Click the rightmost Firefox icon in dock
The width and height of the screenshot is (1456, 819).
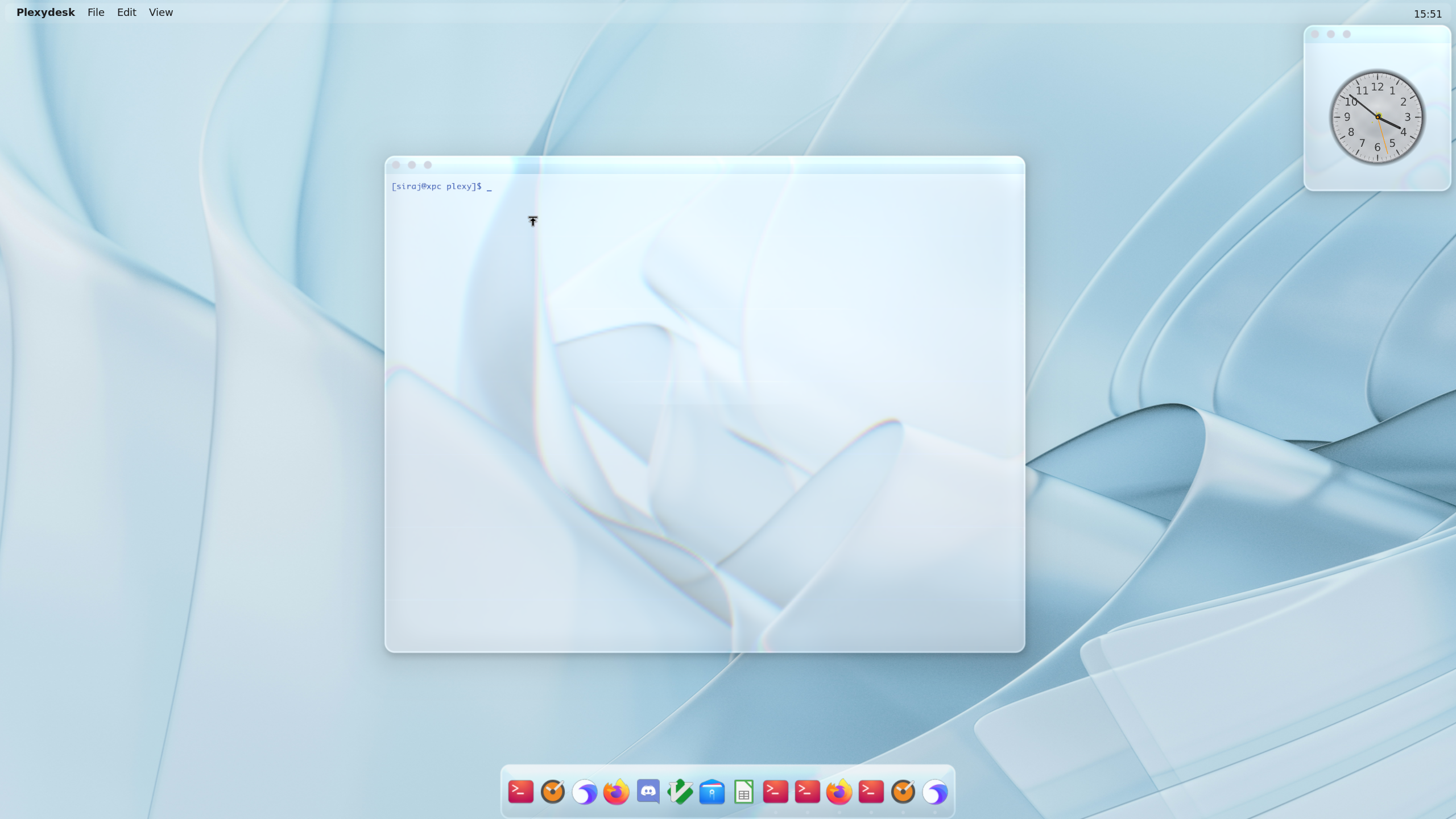tap(839, 792)
